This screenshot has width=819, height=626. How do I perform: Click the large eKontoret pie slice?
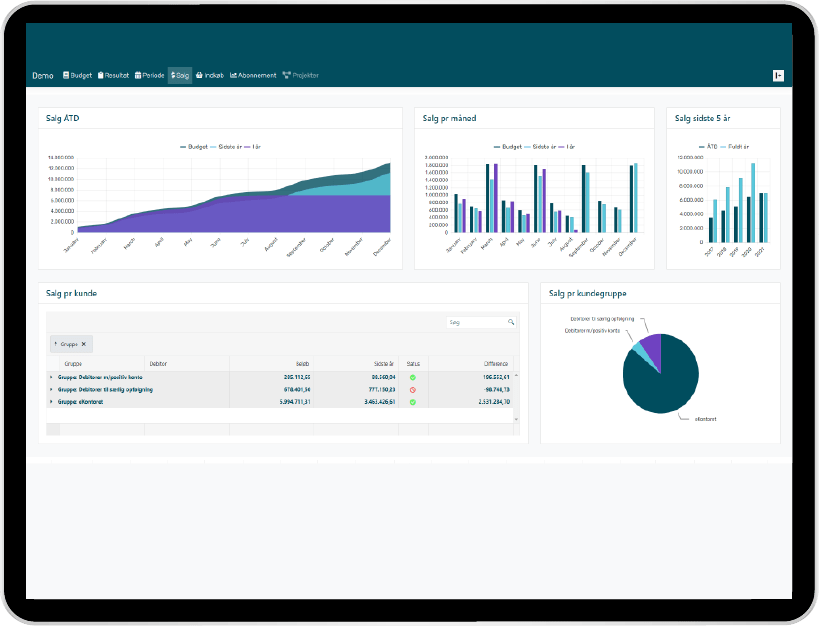click(x=661, y=384)
